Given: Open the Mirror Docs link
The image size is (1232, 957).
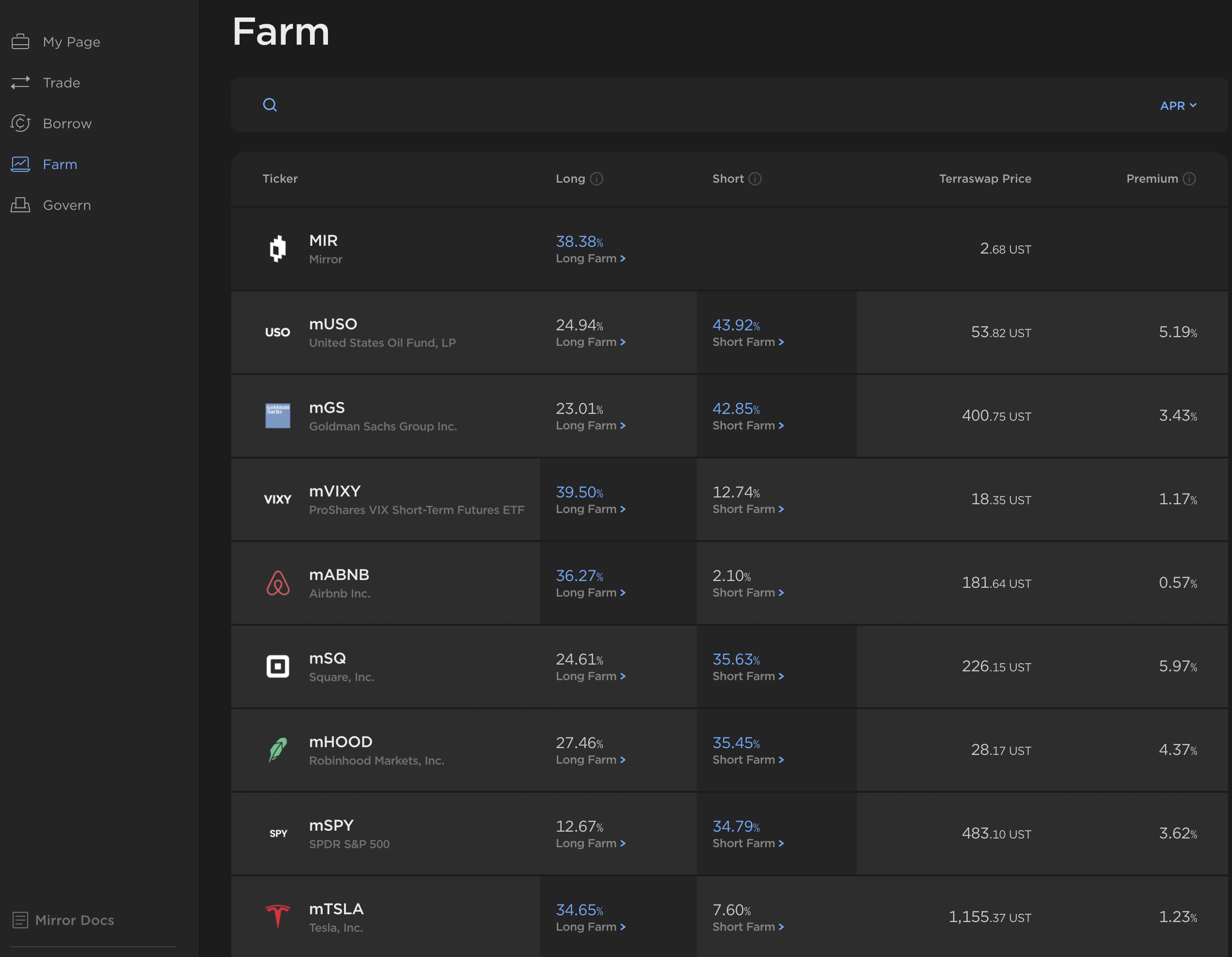Looking at the screenshot, I should tap(74, 921).
